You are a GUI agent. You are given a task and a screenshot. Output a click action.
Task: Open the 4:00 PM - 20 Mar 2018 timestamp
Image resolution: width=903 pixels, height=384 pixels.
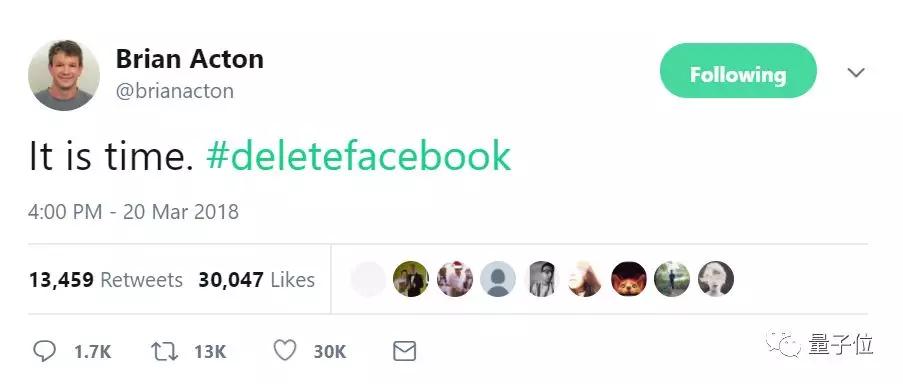pos(133,212)
